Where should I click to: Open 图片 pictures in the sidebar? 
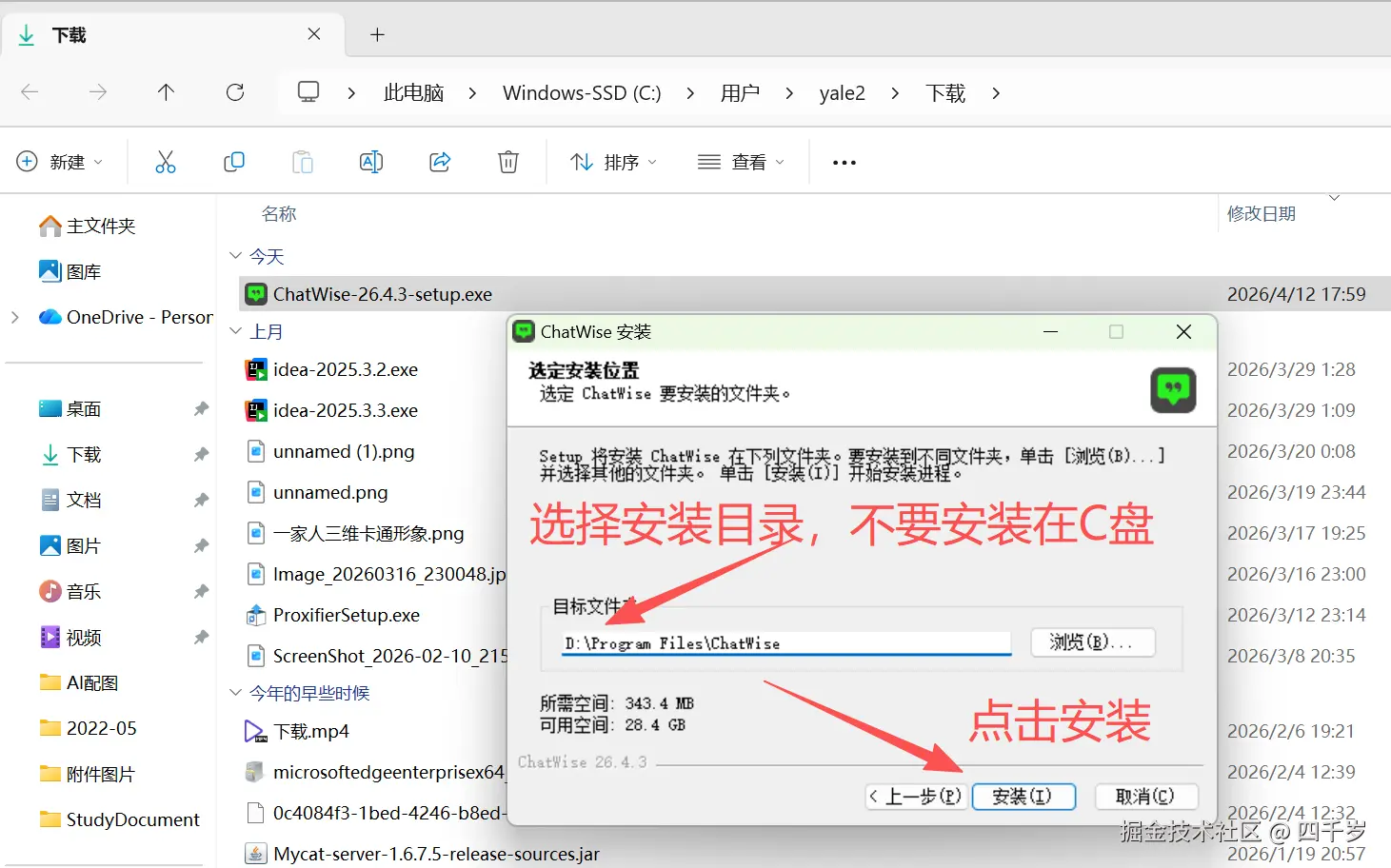click(70, 545)
